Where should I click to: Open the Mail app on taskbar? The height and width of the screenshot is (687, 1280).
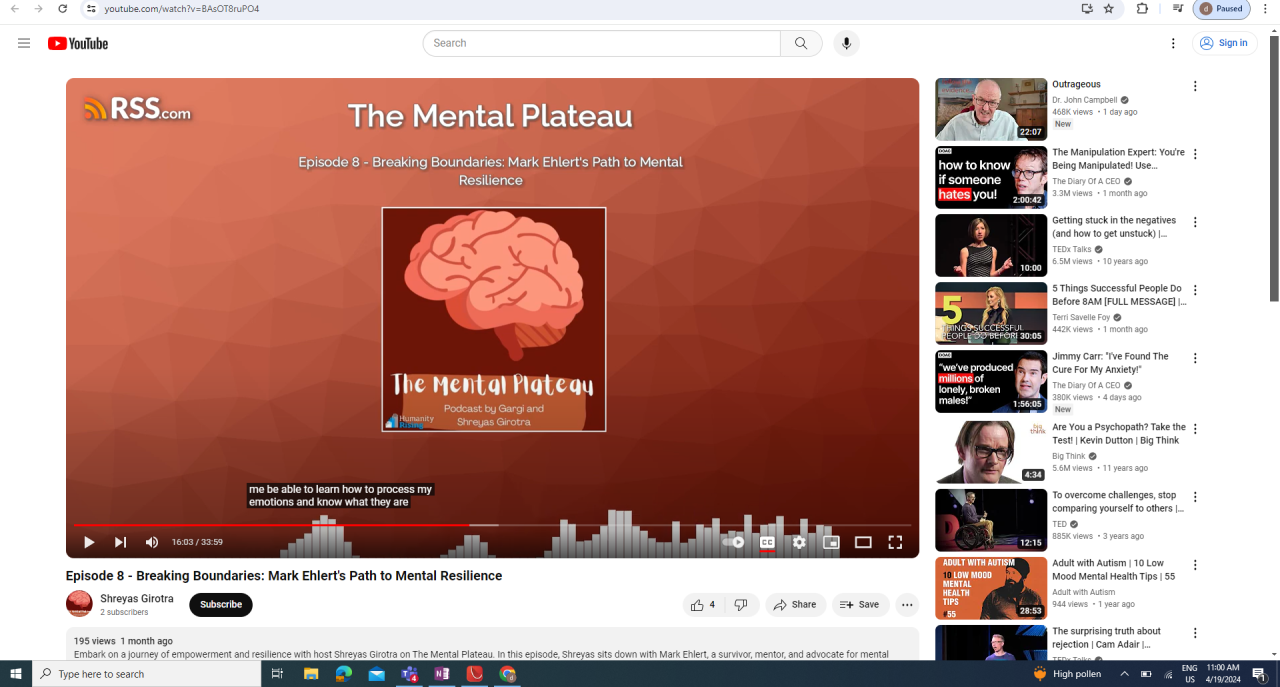[376, 674]
